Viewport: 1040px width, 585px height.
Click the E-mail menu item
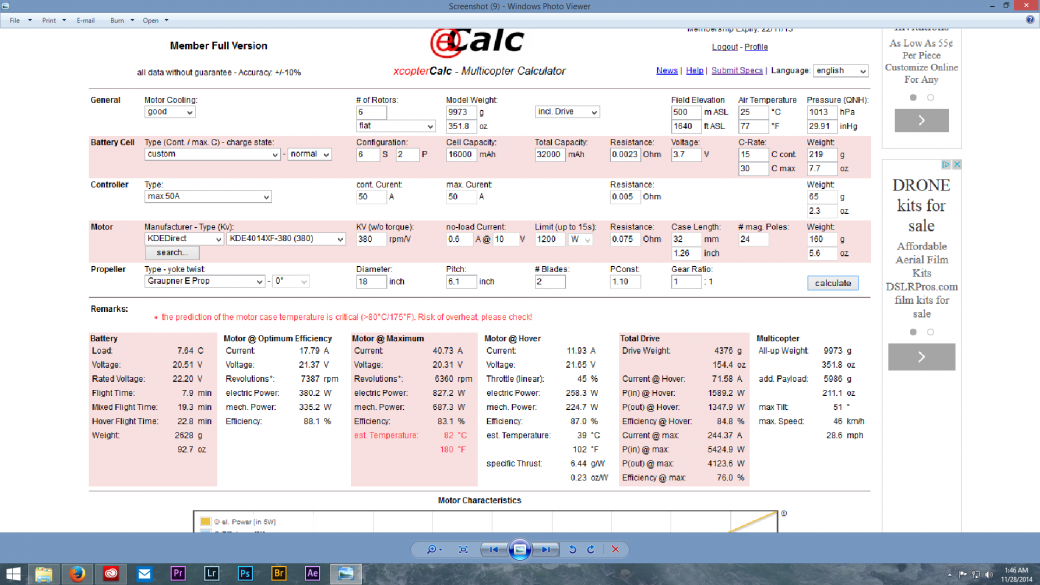click(86, 21)
